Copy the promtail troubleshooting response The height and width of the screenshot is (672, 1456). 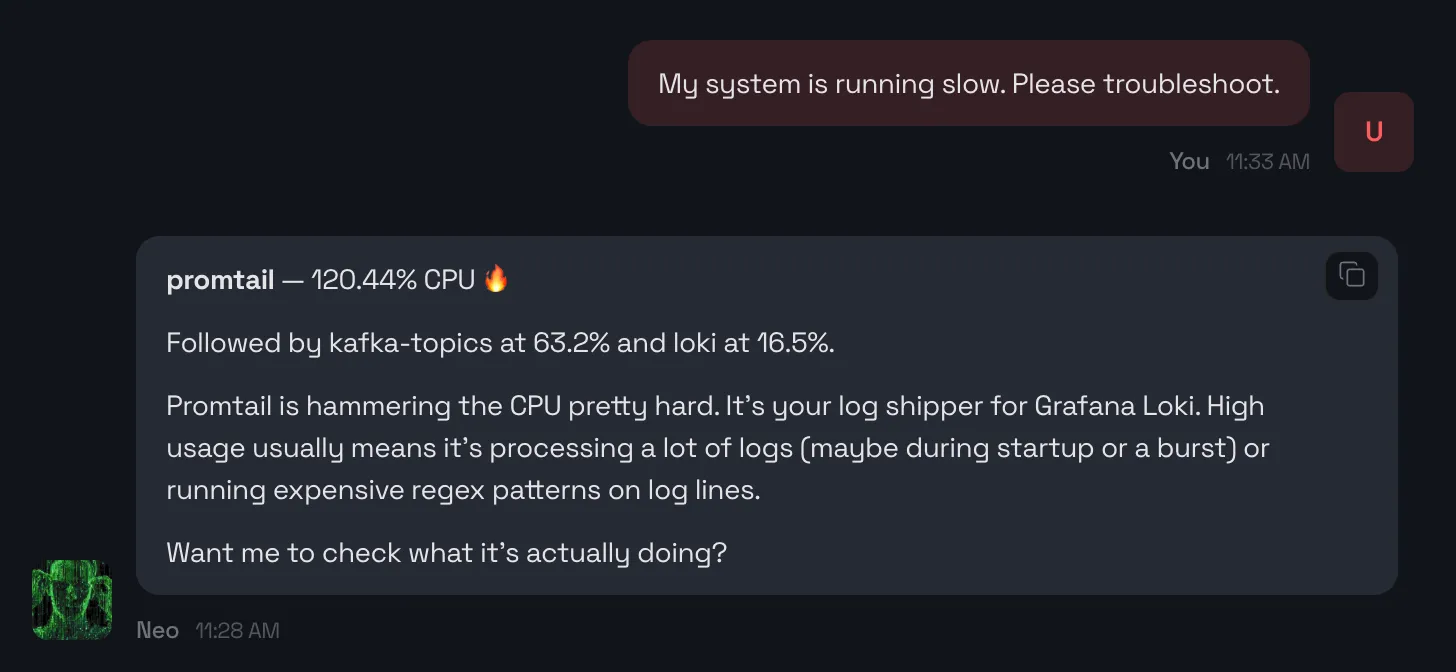(1351, 276)
